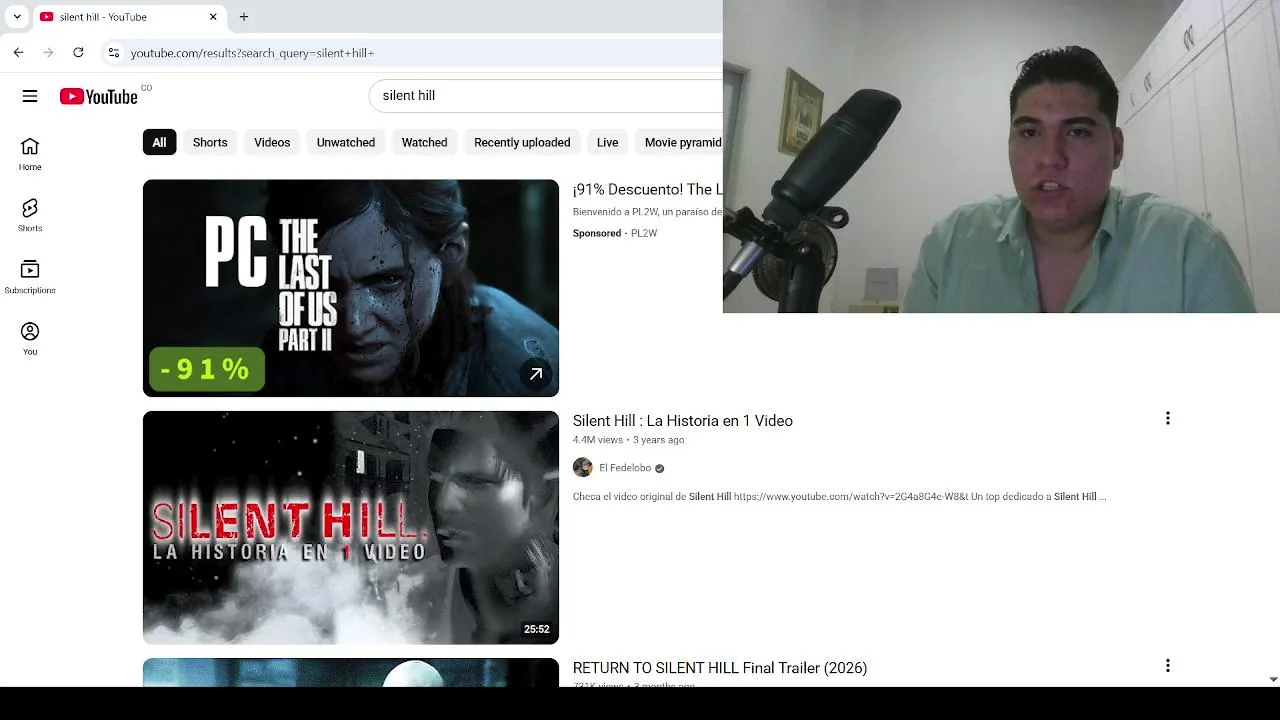Select the Watched filter chip
Image resolution: width=1280 pixels, height=720 pixels.
pyautogui.click(x=424, y=142)
